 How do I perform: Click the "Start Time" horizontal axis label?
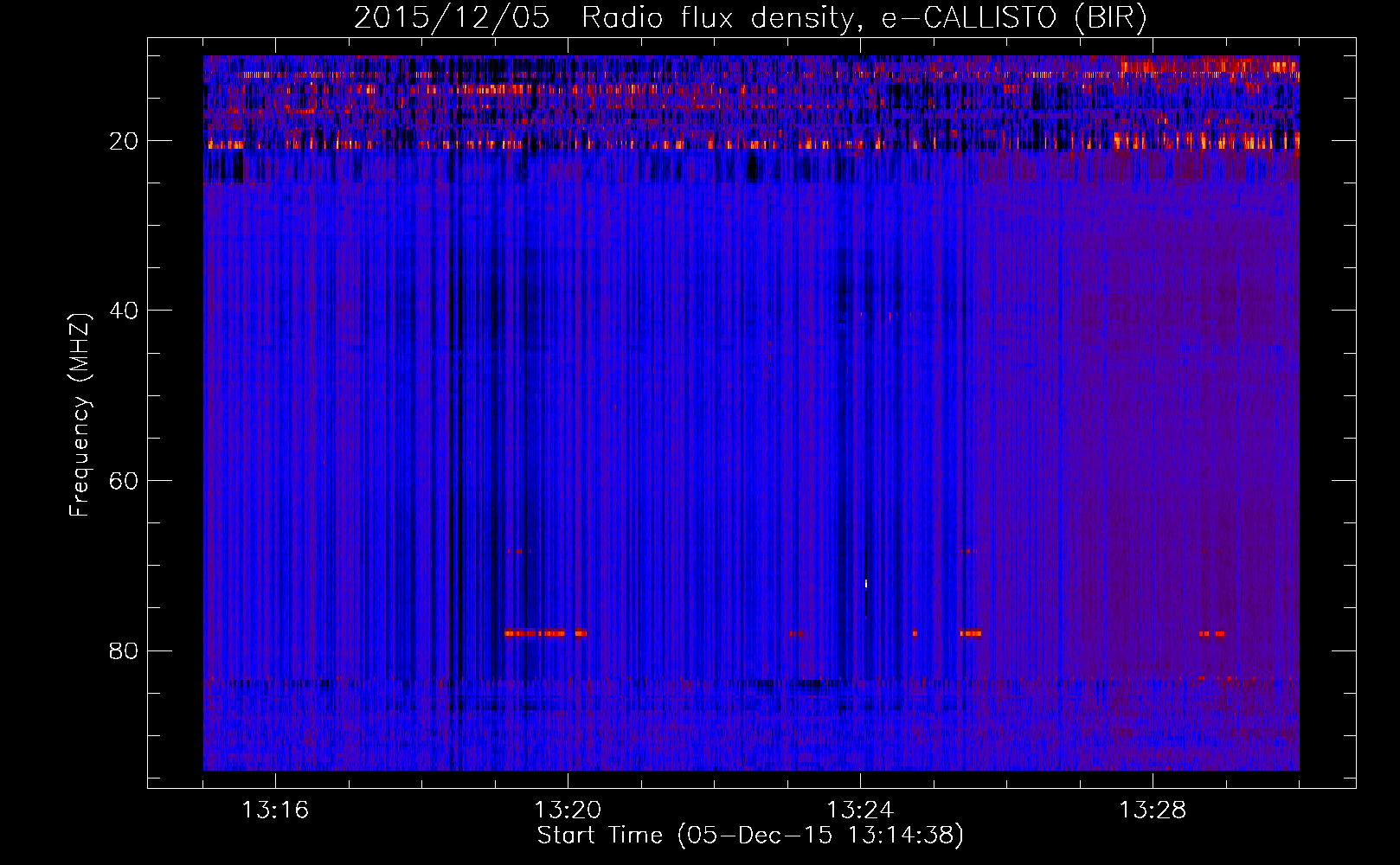(599, 836)
